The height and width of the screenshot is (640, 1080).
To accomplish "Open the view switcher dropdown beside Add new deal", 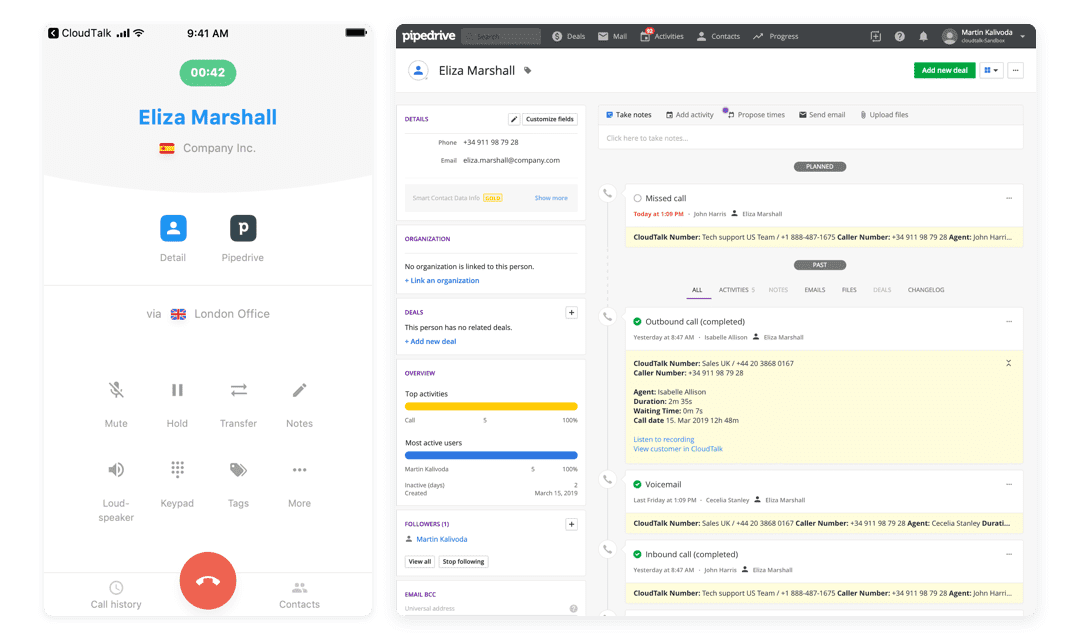I will [x=991, y=70].
